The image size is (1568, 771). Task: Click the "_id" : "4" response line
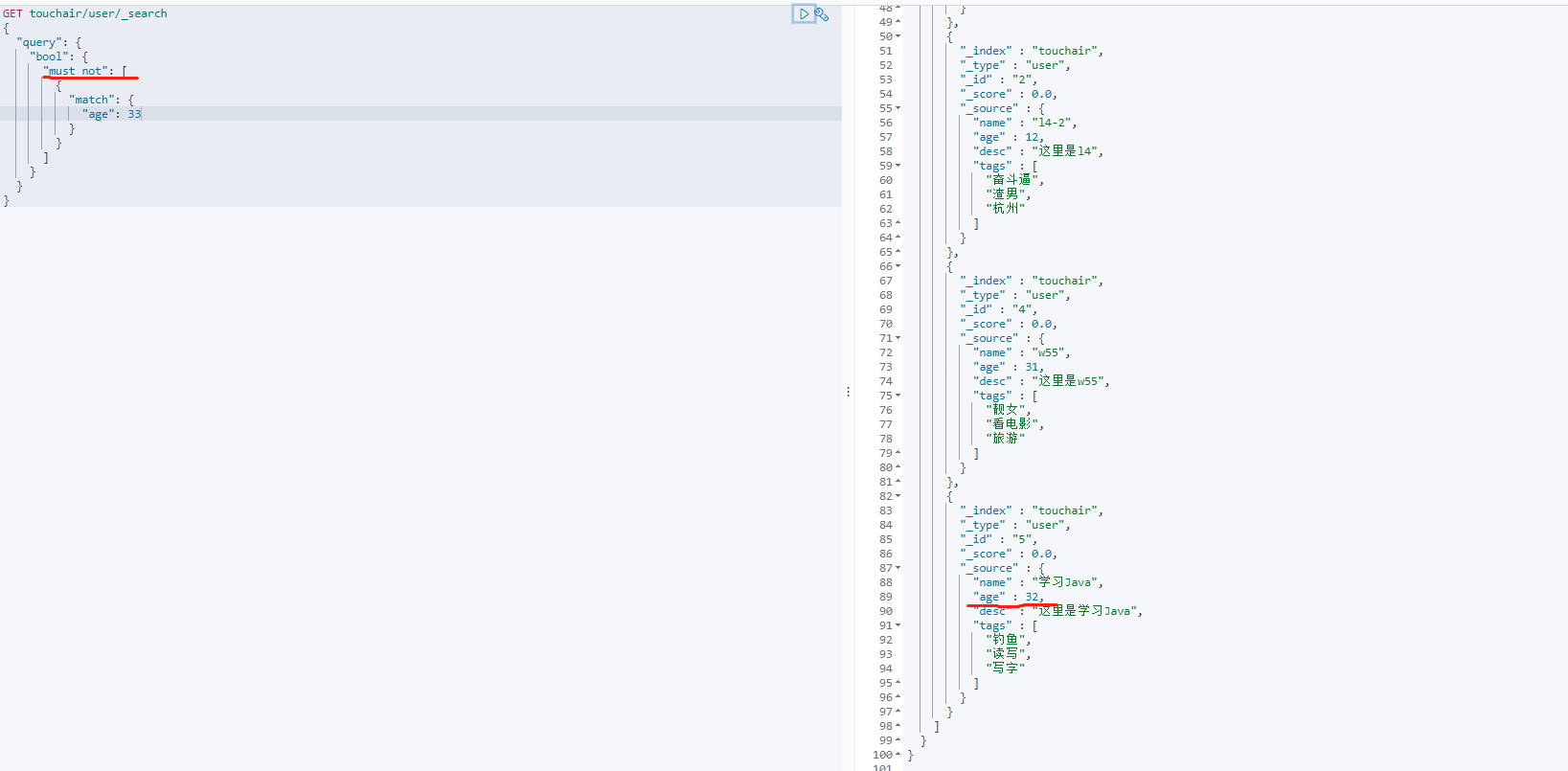[x=998, y=309]
